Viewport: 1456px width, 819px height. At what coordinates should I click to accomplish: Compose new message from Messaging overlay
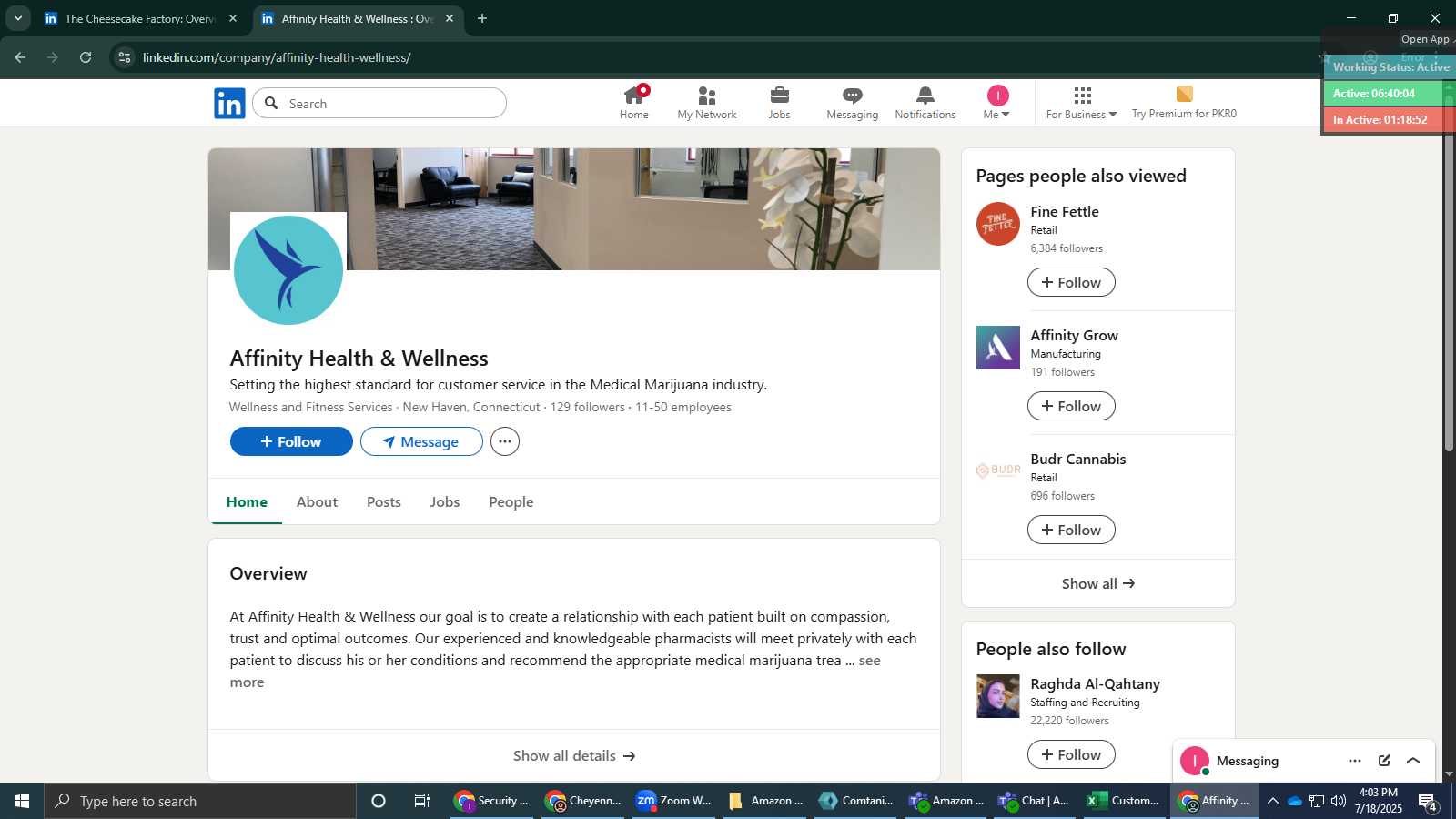(x=1384, y=761)
